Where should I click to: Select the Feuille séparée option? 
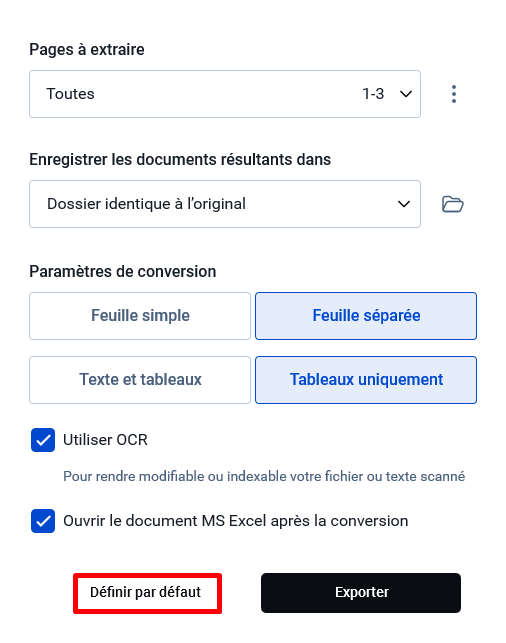tap(366, 316)
